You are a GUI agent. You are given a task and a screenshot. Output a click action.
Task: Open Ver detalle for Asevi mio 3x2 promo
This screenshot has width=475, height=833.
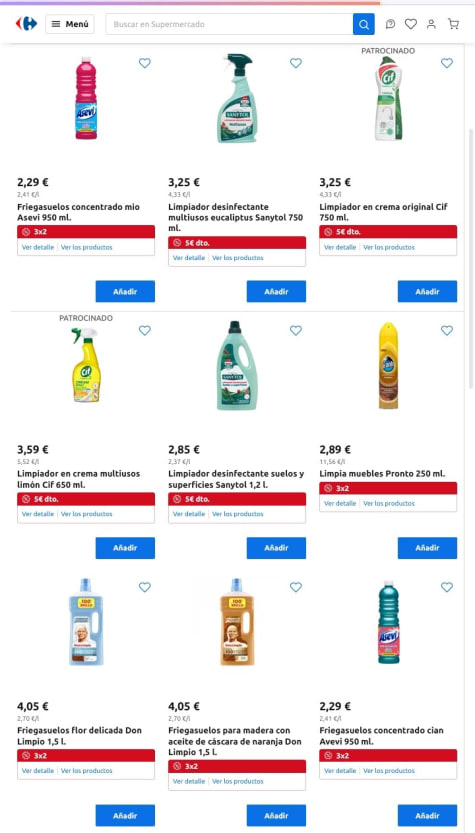(38, 247)
